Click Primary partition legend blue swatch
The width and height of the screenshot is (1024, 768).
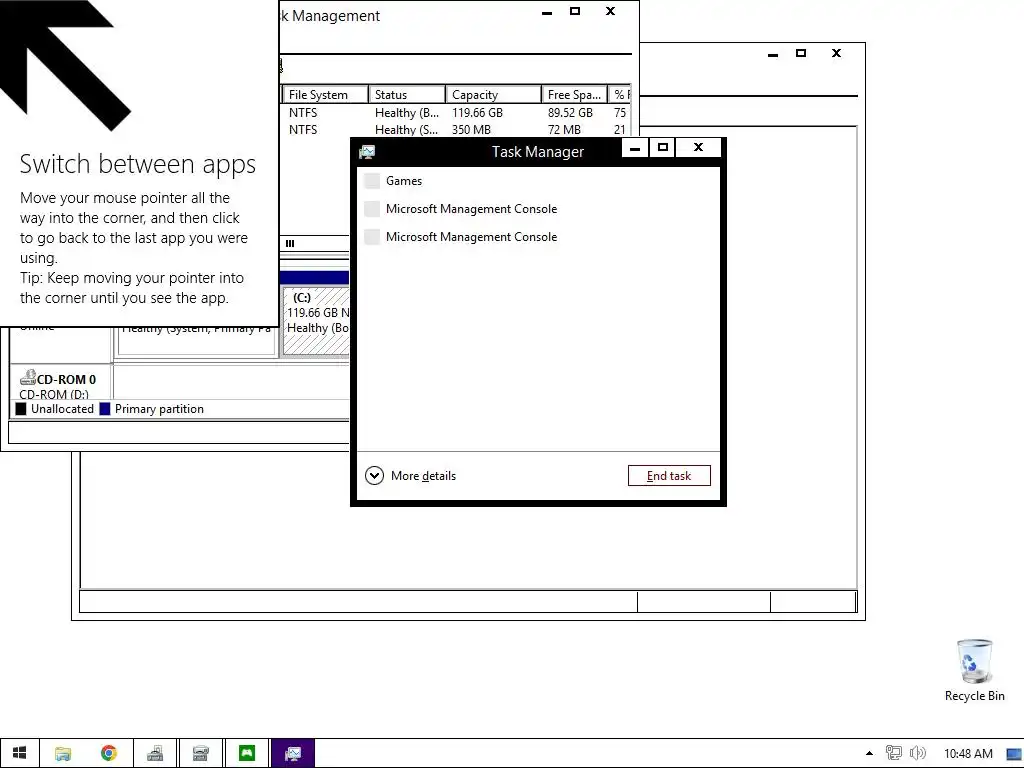pyautogui.click(x=104, y=409)
